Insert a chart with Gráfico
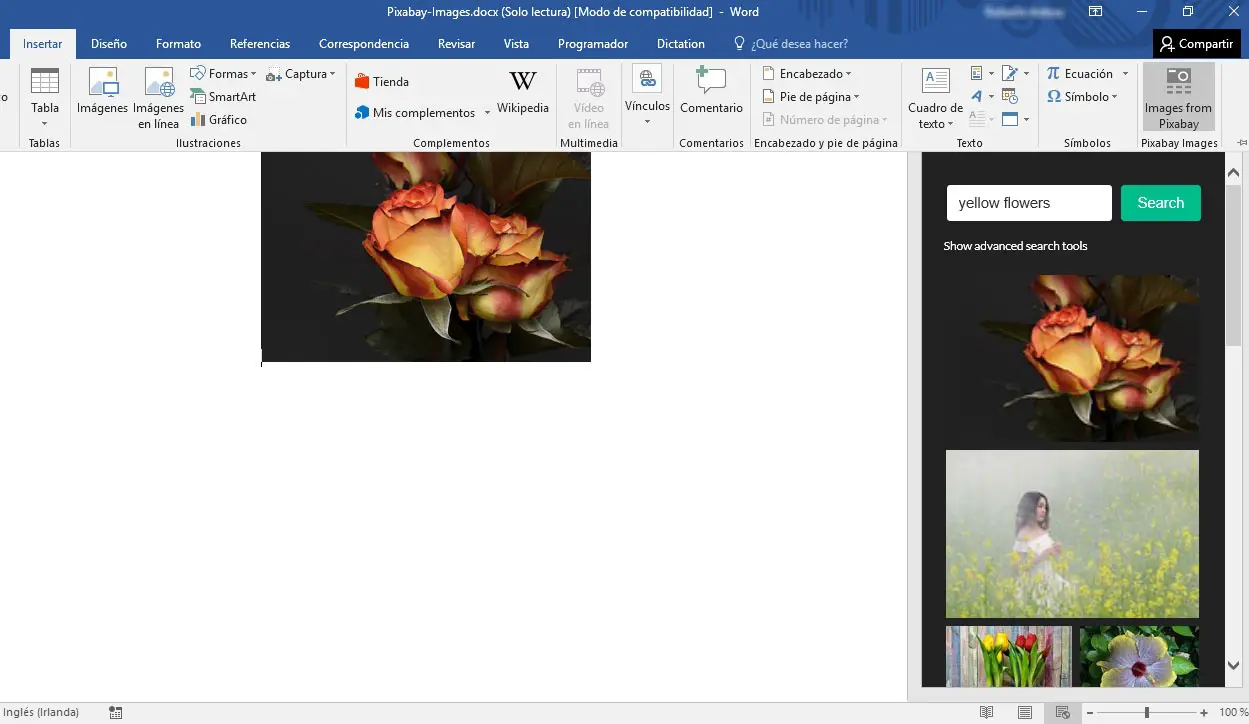Viewport: 1249px width, 724px height. click(x=219, y=120)
